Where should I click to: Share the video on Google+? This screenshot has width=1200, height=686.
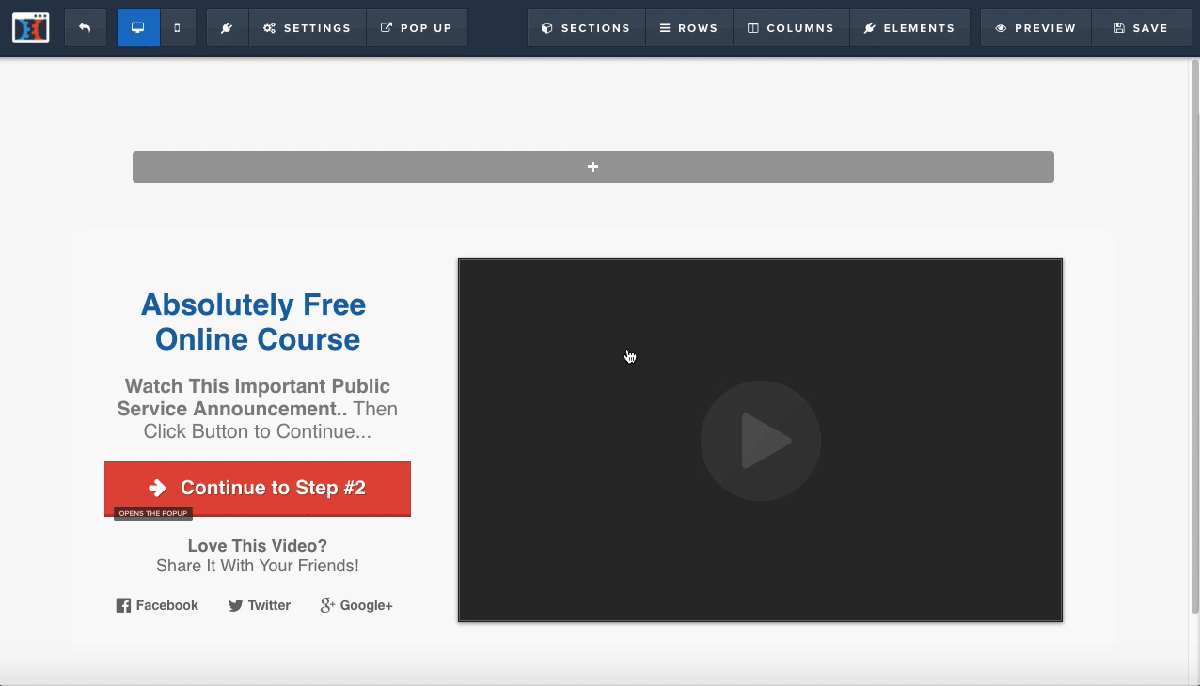coord(355,605)
